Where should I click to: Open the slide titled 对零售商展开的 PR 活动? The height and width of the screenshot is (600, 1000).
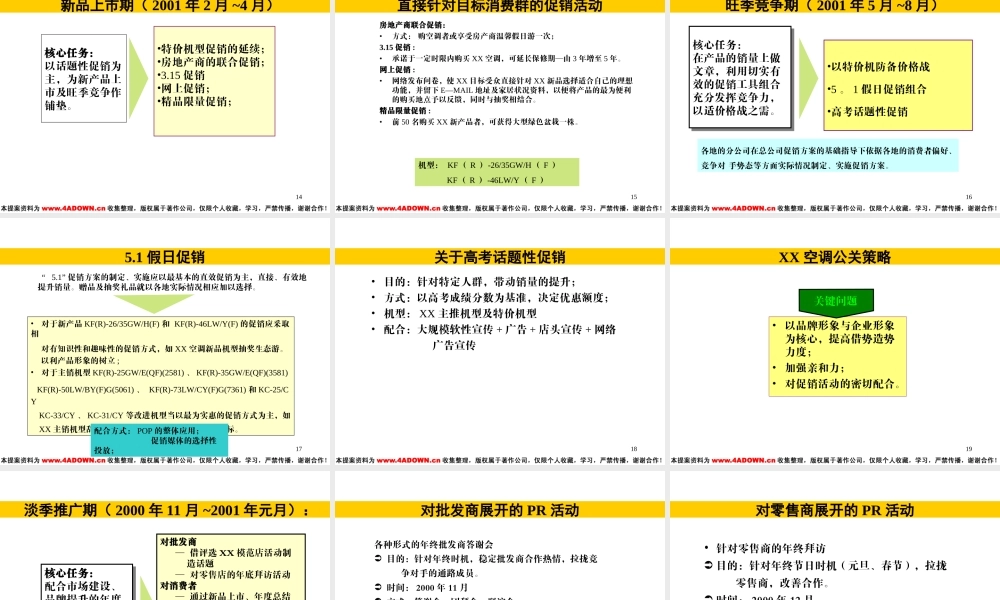837,510
